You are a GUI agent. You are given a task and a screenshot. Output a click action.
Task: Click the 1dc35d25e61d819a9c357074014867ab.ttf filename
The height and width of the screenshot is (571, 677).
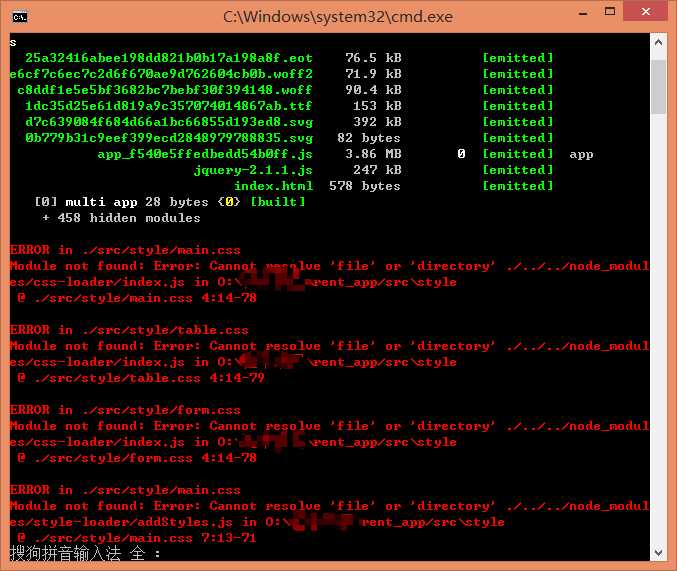click(x=168, y=106)
